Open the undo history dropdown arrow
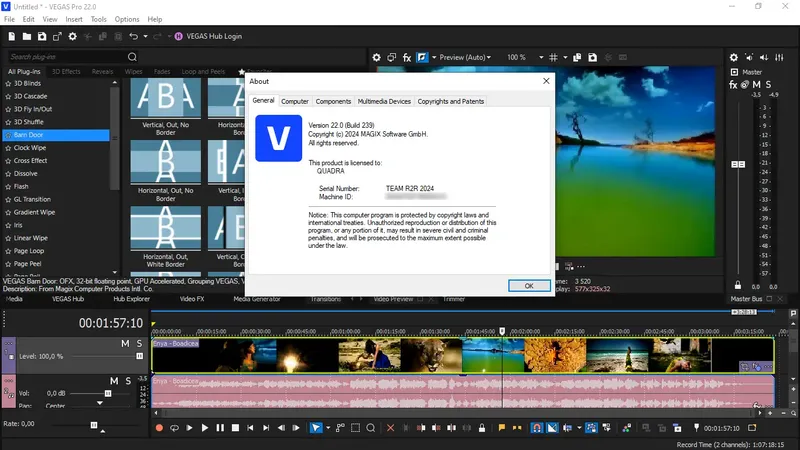This screenshot has height=450, width=800. coord(145,36)
